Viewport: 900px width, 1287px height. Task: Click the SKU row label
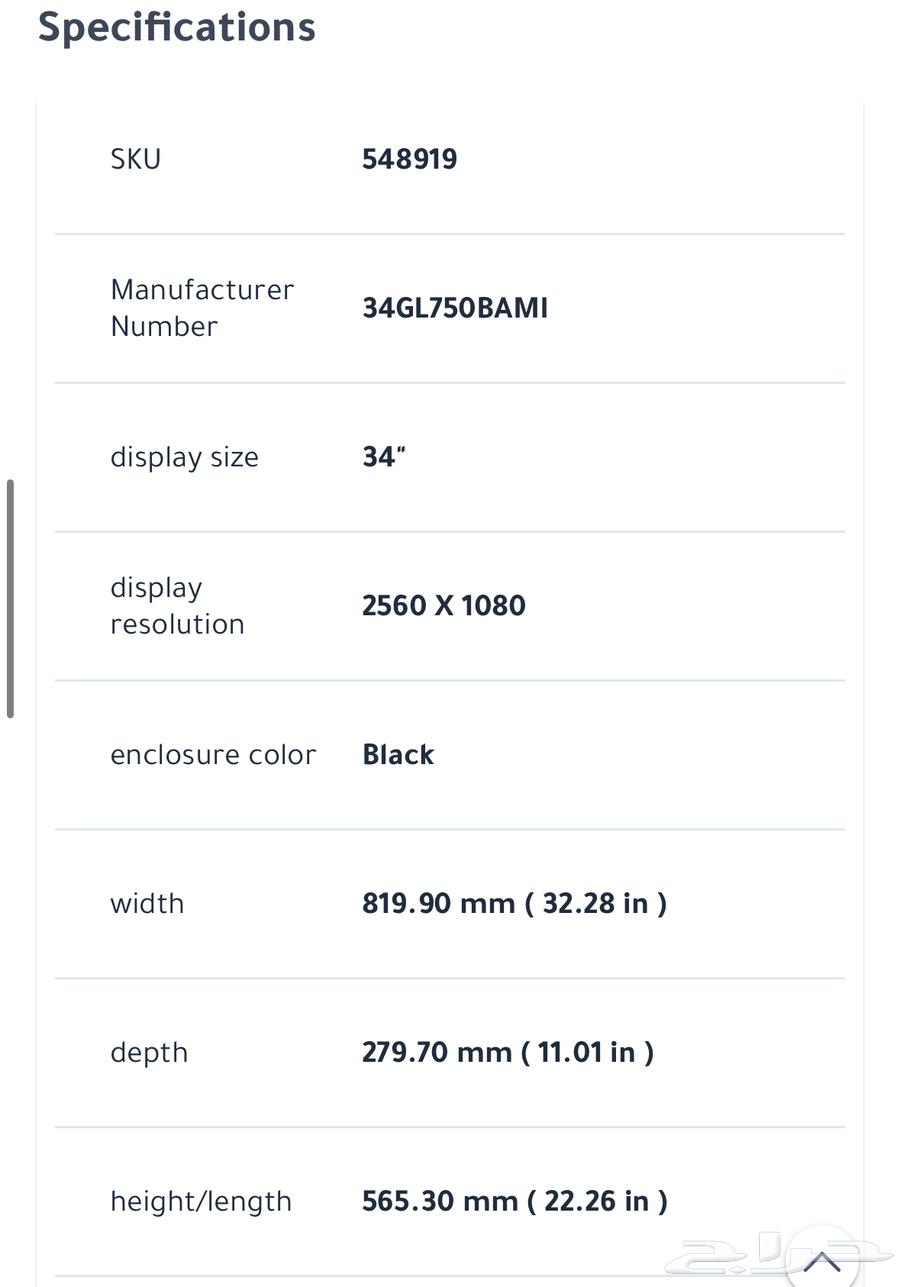[135, 159]
